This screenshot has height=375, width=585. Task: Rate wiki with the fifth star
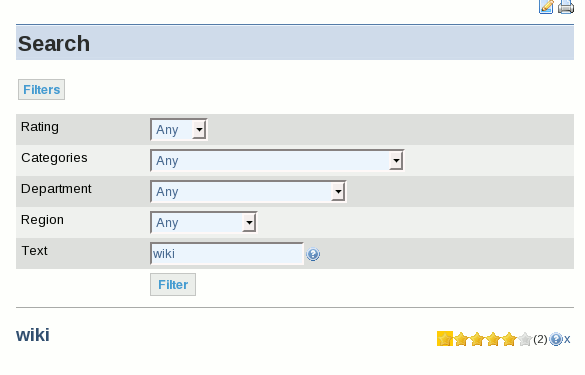(x=509, y=339)
